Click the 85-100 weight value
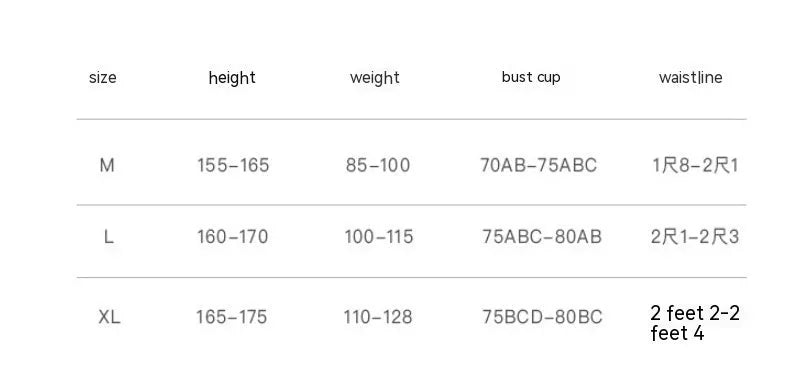Image resolution: width=812 pixels, height=376 pixels. 378,166
